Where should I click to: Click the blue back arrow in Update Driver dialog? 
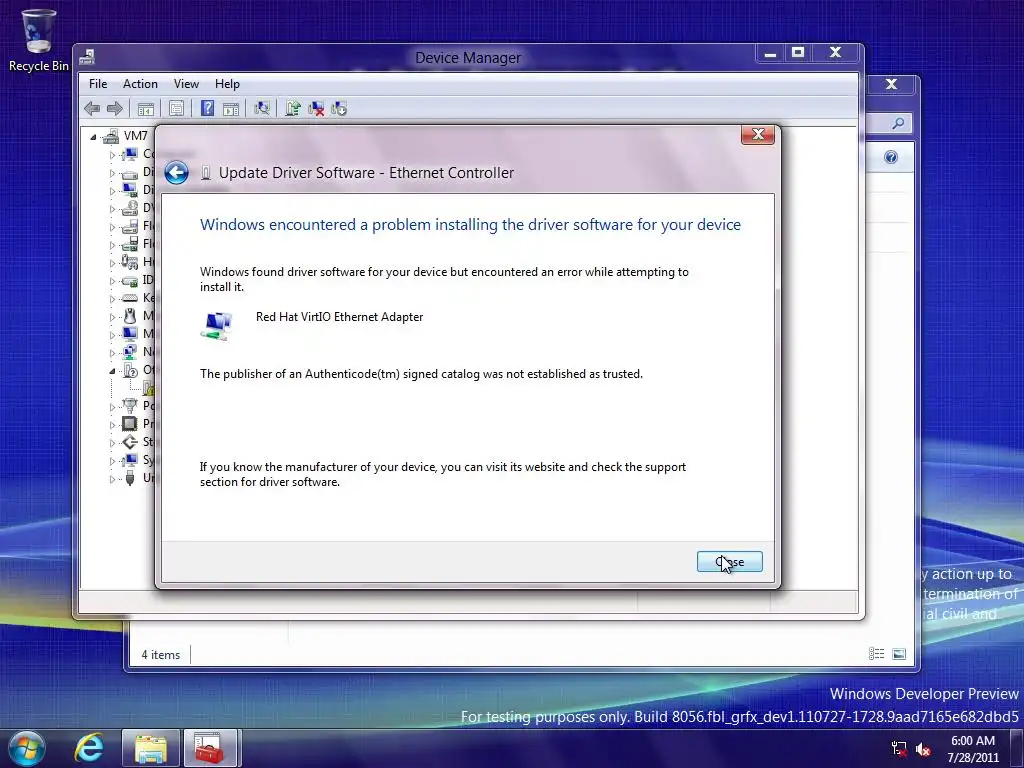click(176, 172)
